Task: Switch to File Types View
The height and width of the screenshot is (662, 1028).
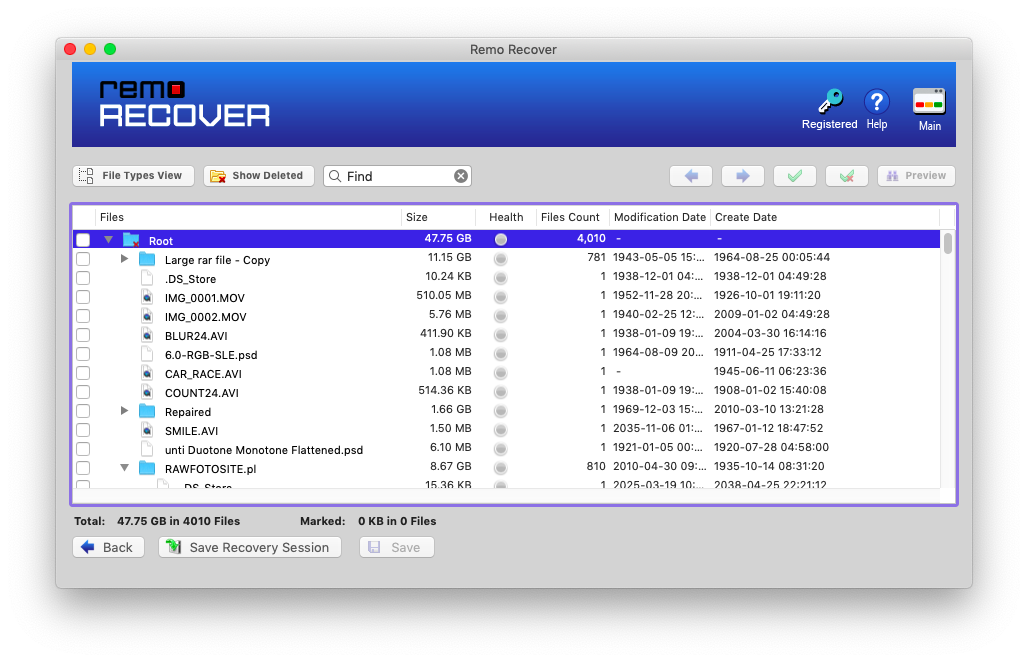Action: pyautogui.click(x=133, y=176)
